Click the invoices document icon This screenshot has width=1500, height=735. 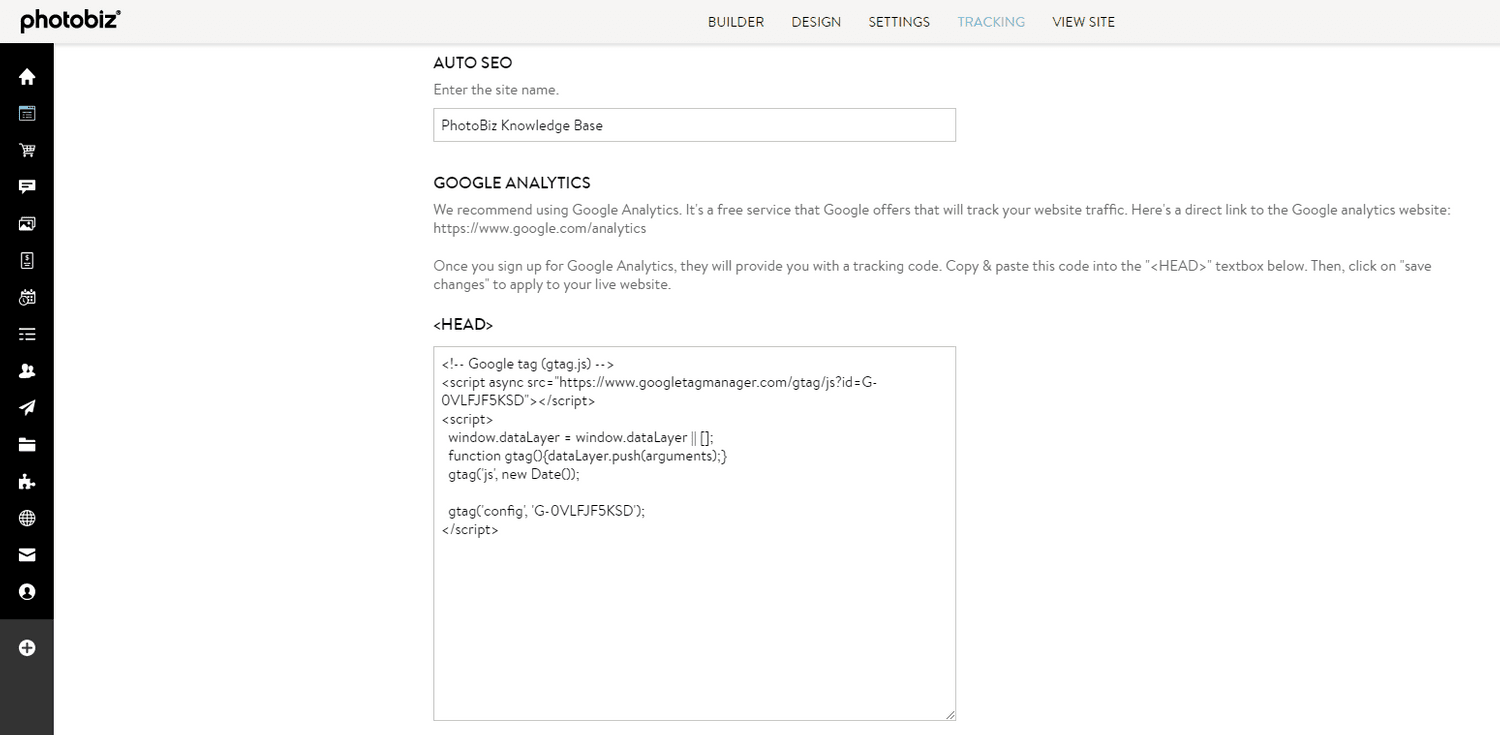(x=26, y=260)
